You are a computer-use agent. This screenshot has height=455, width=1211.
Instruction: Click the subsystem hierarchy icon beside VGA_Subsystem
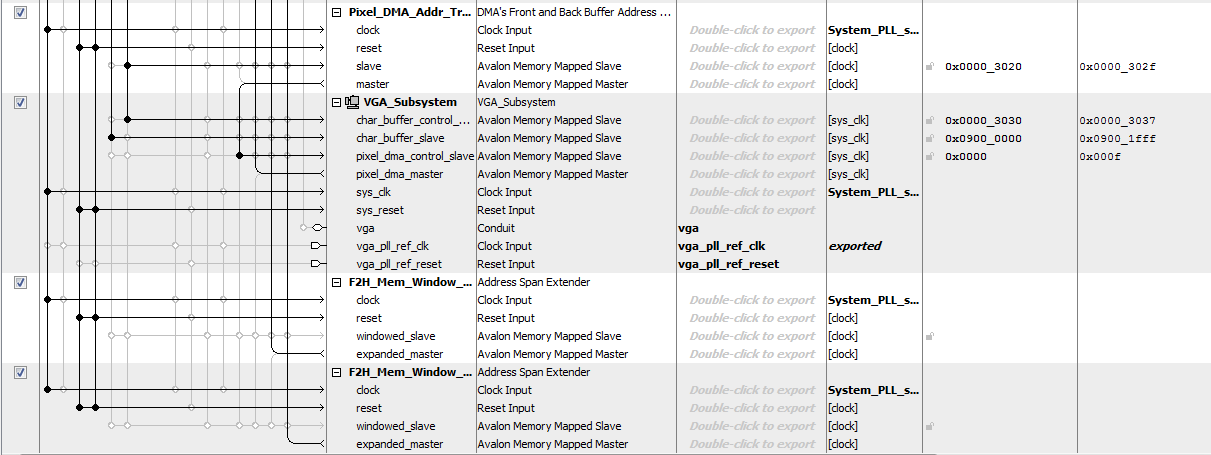(x=352, y=102)
